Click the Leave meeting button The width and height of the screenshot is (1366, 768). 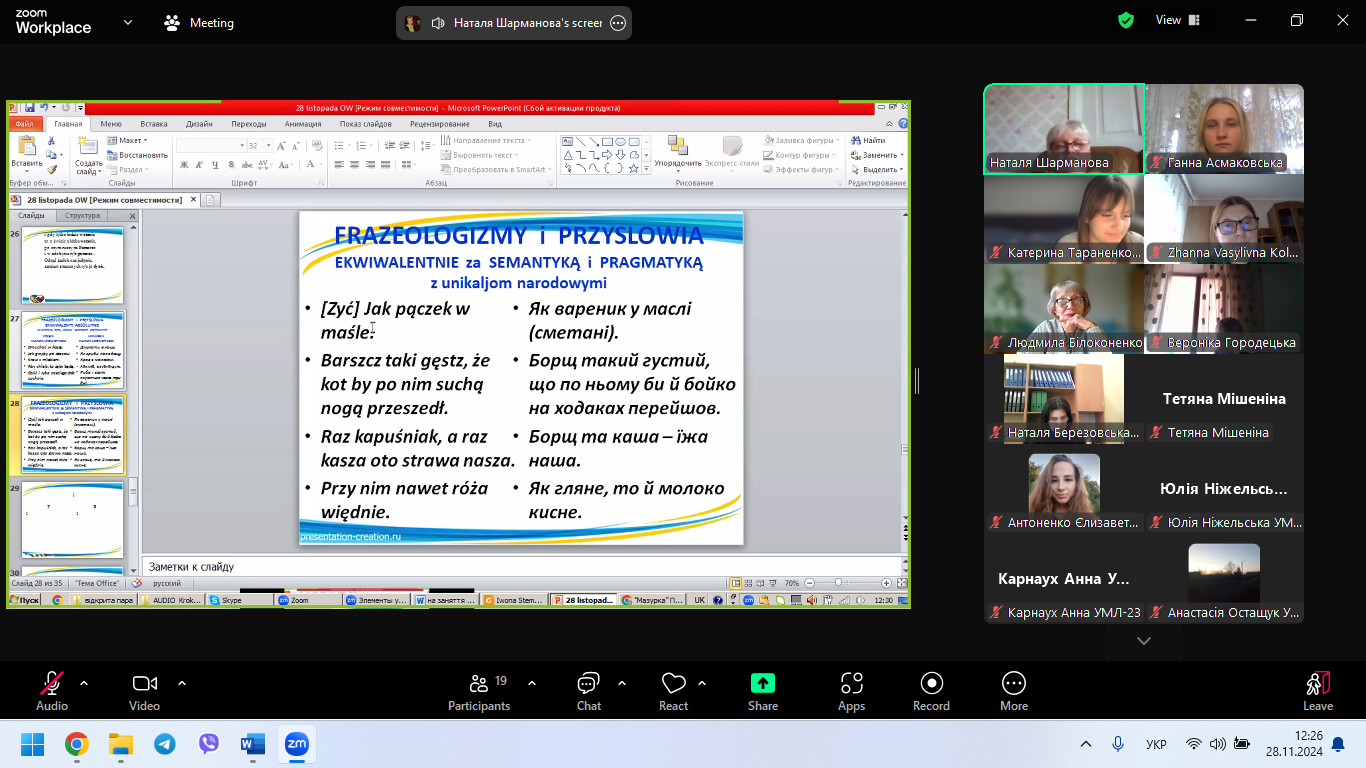[x=1318, y=691]
